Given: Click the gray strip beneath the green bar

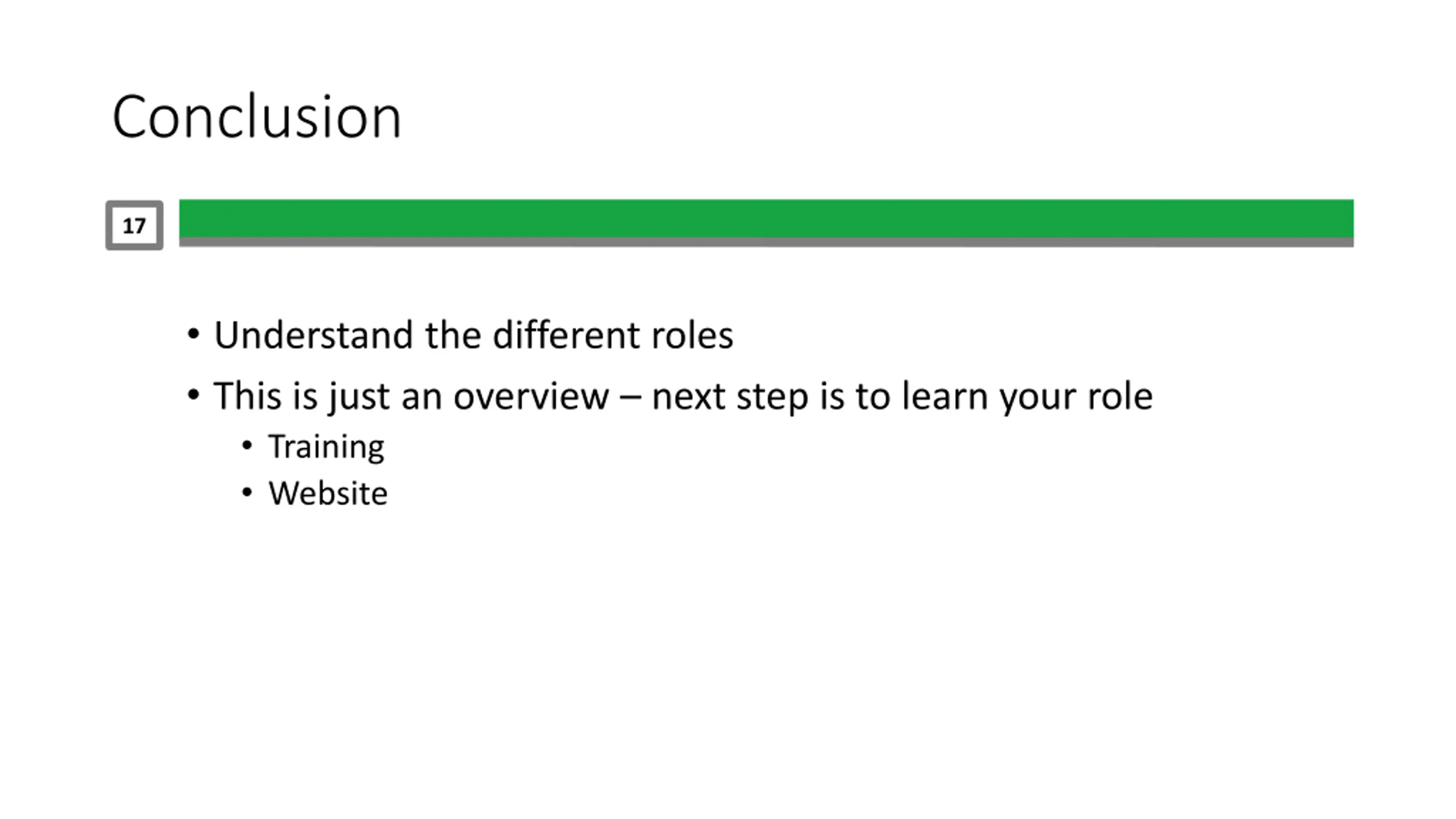Looking at the screenshot, I should tap(766, 243).
